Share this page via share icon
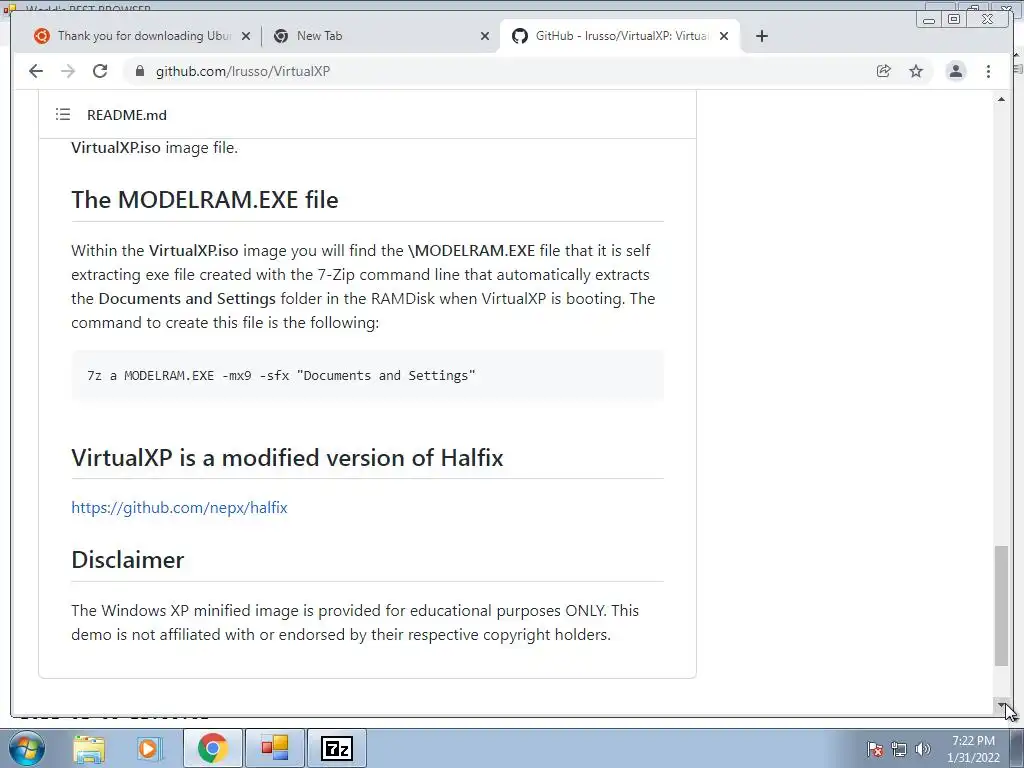Viewport: 1024px width, 768px height. (884, 71)
